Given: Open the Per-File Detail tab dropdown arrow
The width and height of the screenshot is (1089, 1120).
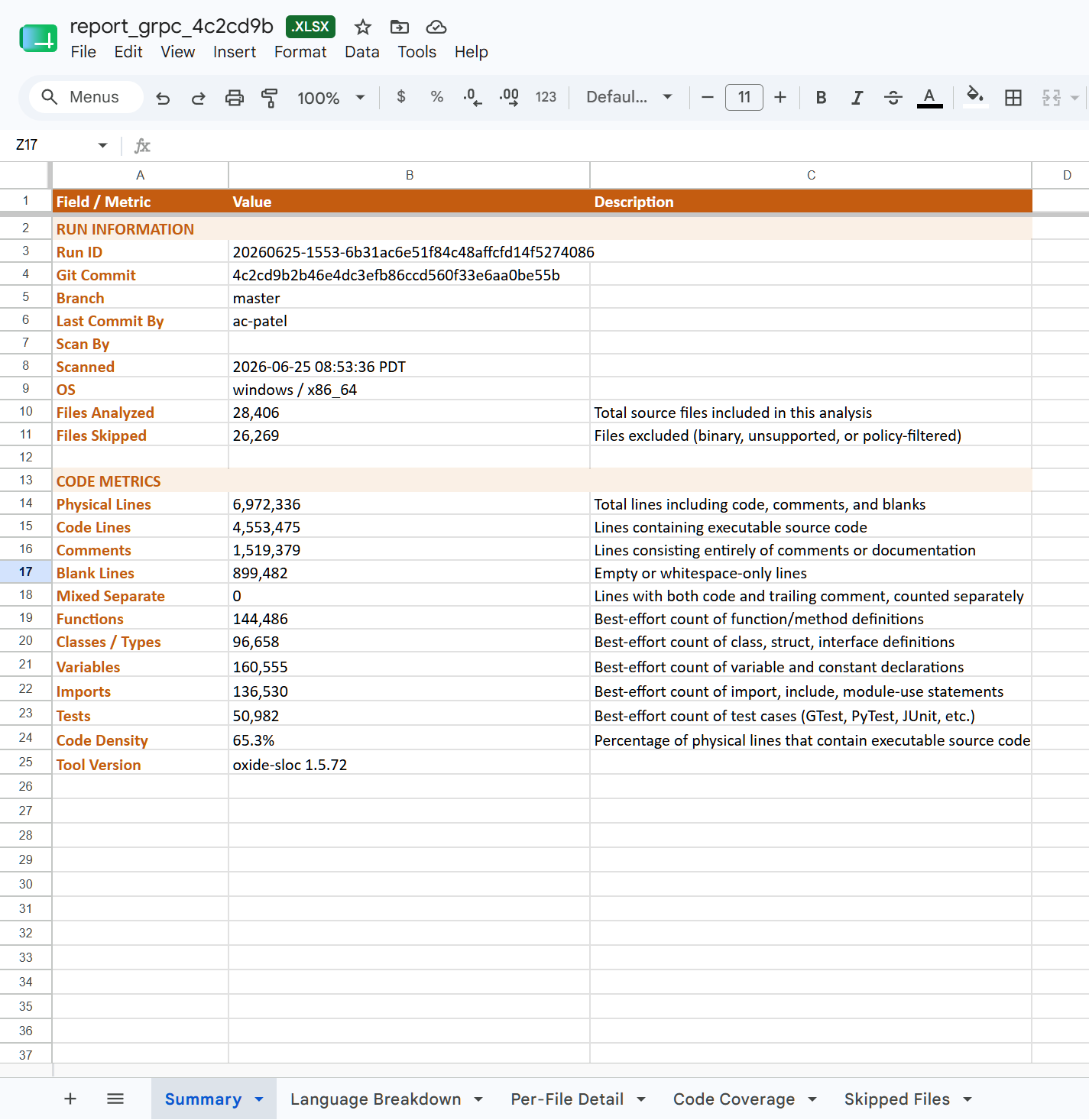Looking at the screenshot, I should coord(641,1099).
